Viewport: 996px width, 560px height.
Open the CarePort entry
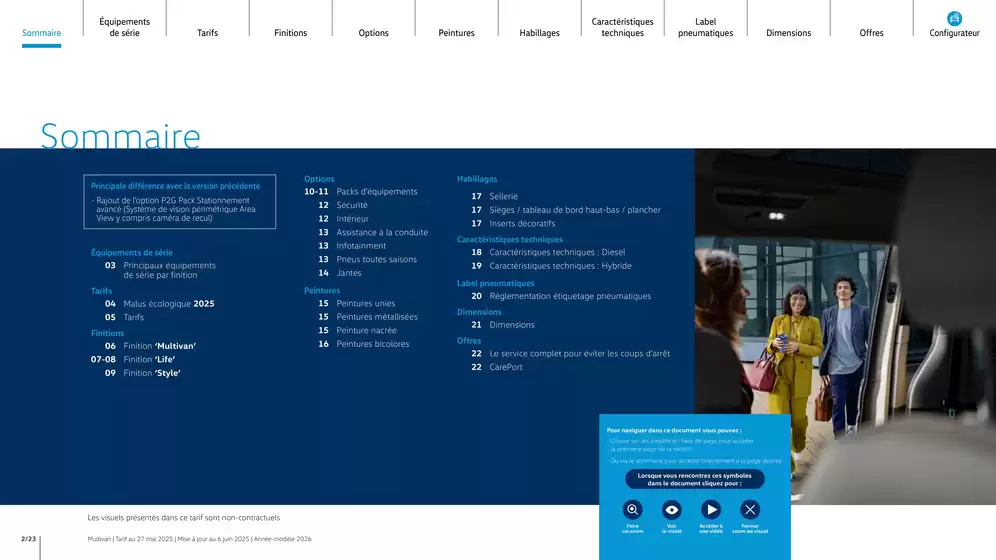tap(505, 367)
